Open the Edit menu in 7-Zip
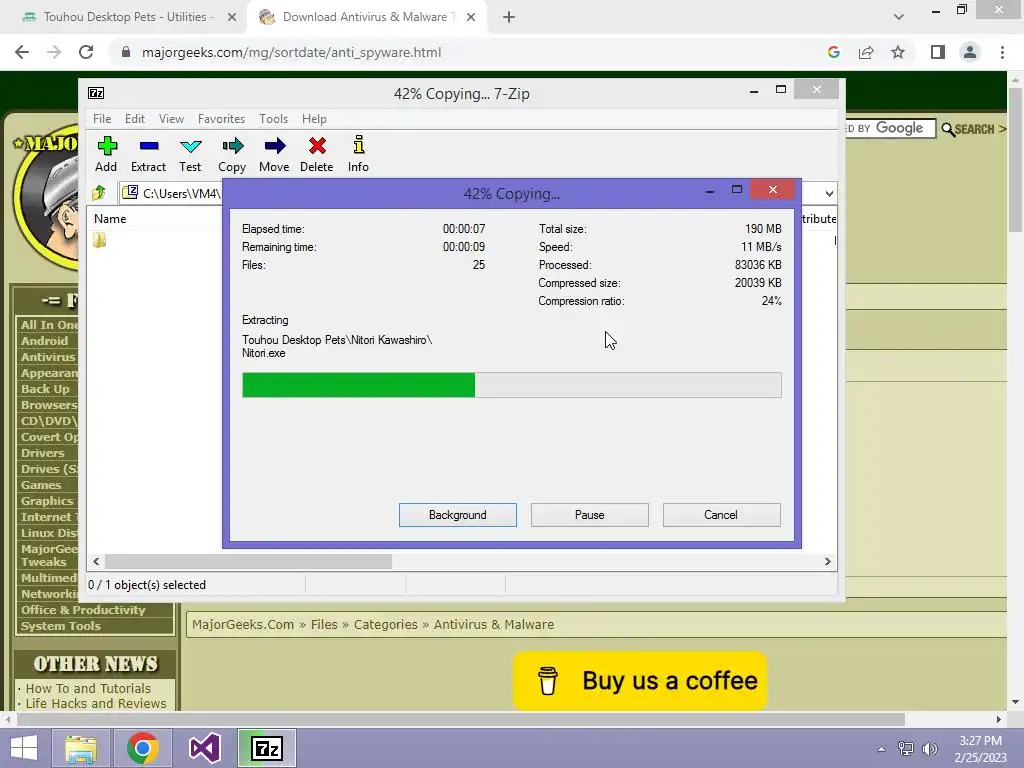Viewport: 1024px width, 768px height. 135,119
